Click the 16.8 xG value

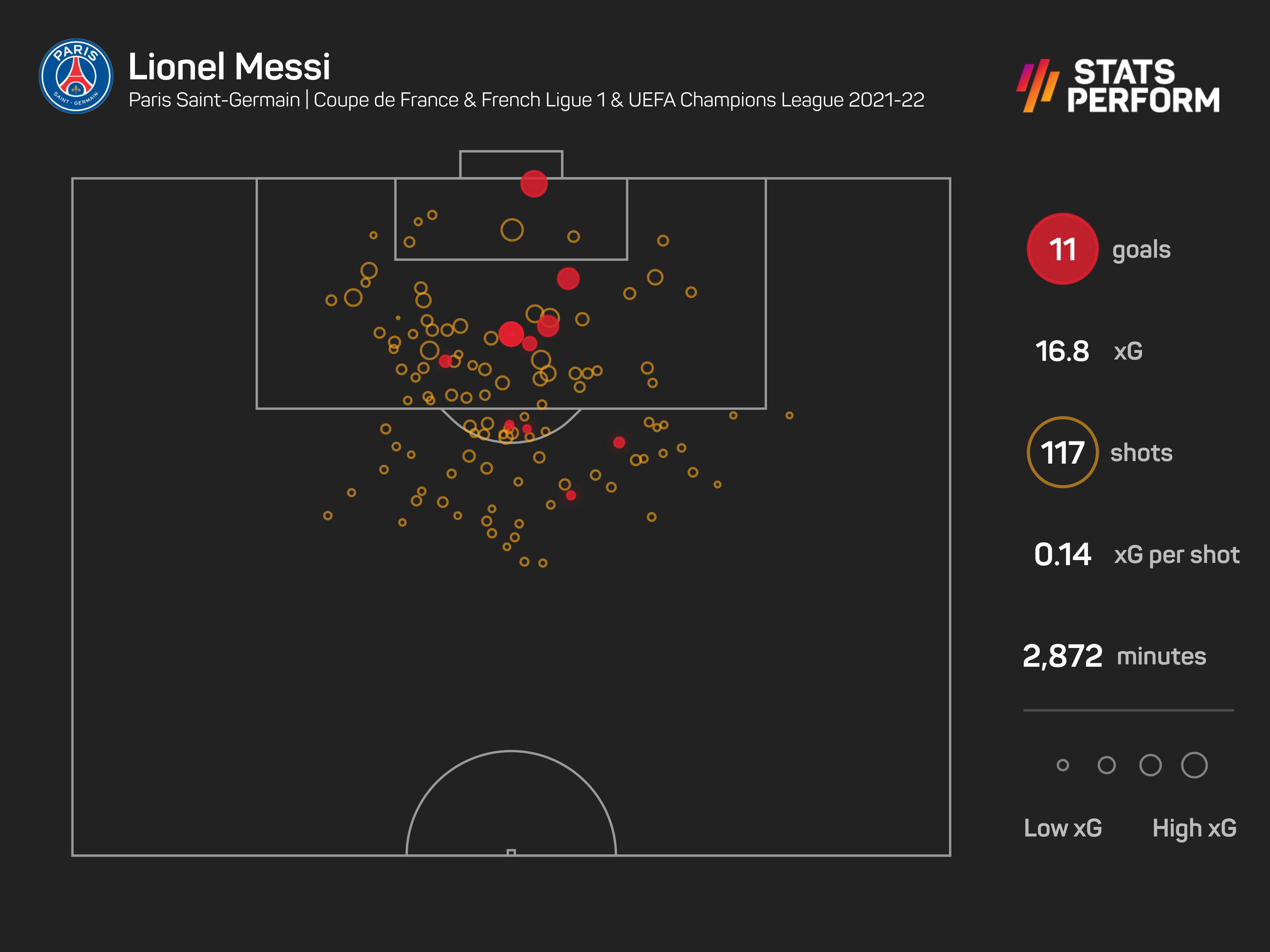1062,351
